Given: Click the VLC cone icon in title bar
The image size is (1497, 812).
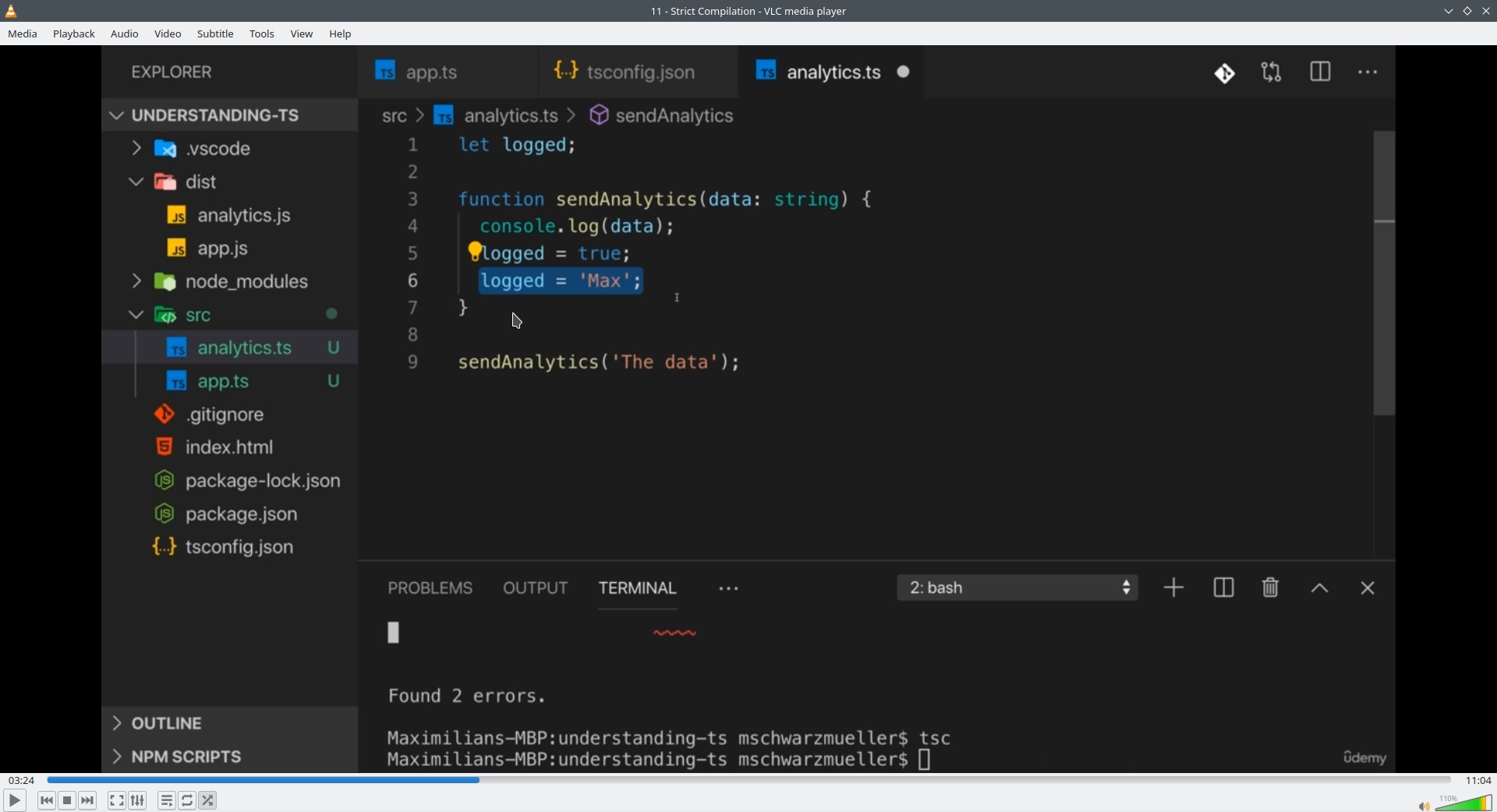Looking at the screenshot, I should coord(12,11).
